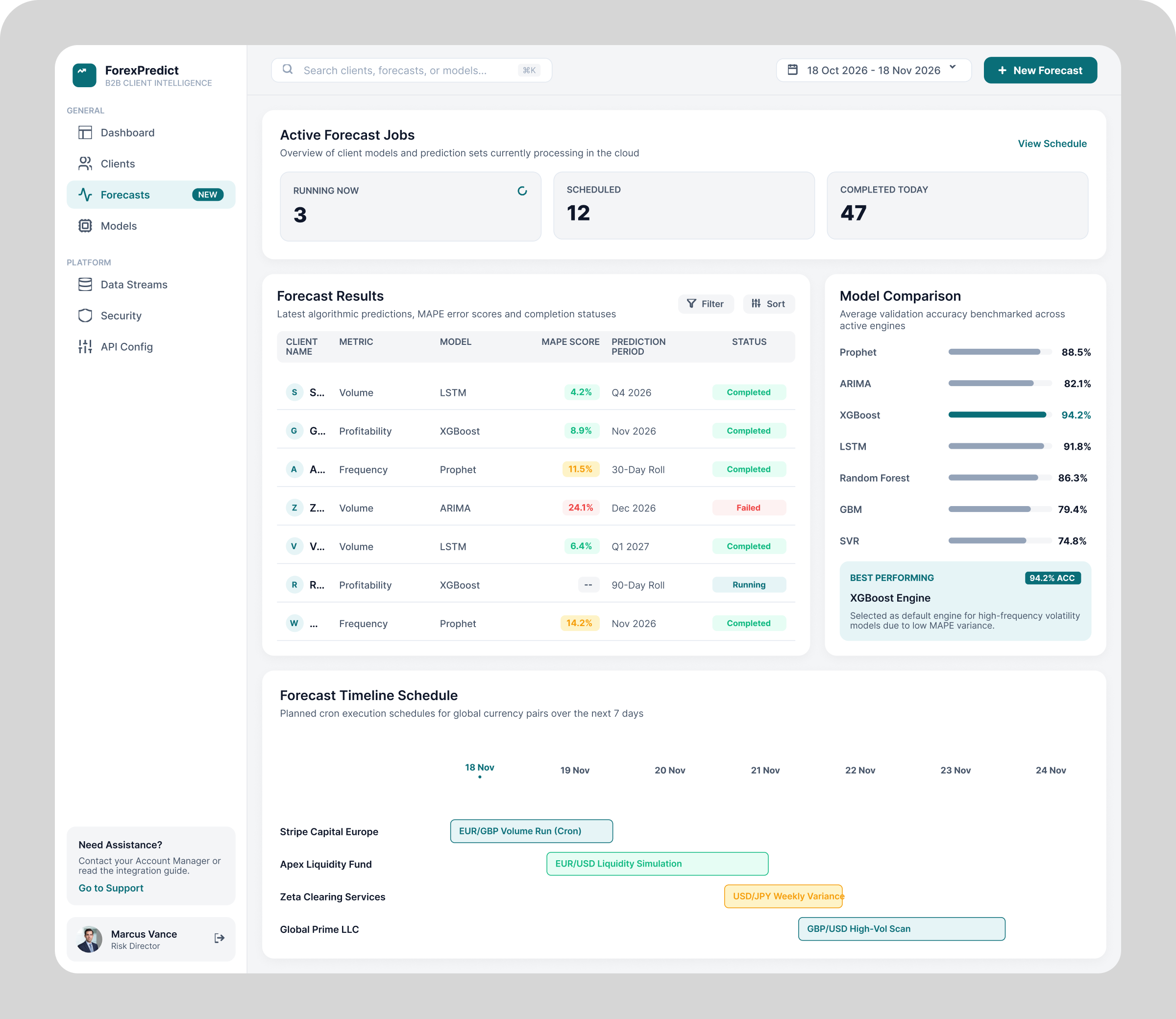
Task: Click the calendar icon in date range
Action: 792,70
